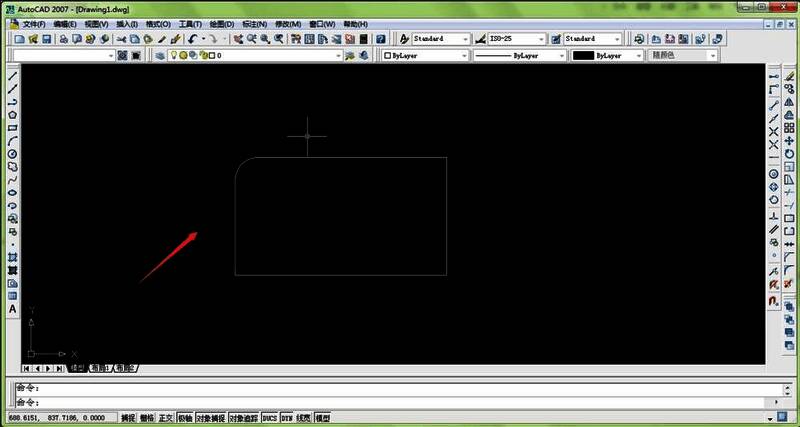Open the 修改(M) menu
This screenshot has height=427, width=800.
286,23
